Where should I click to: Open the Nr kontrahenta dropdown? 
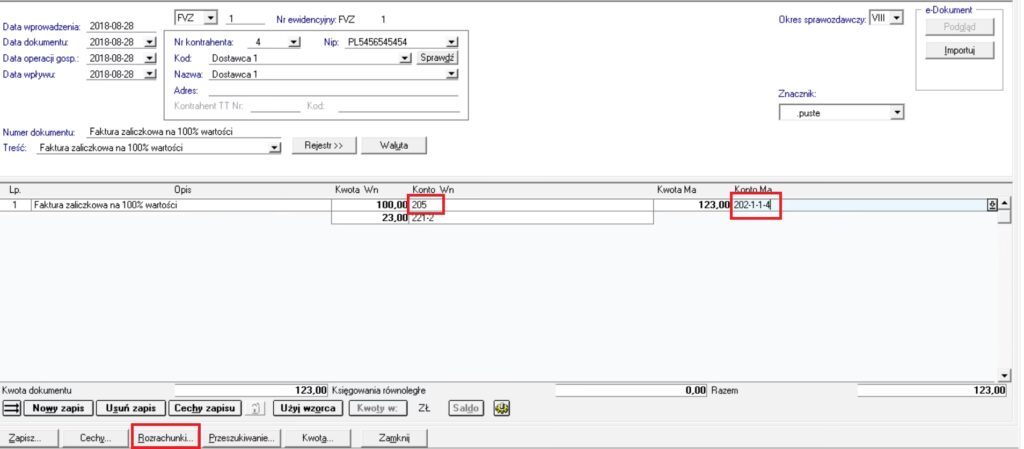[293, 42]
